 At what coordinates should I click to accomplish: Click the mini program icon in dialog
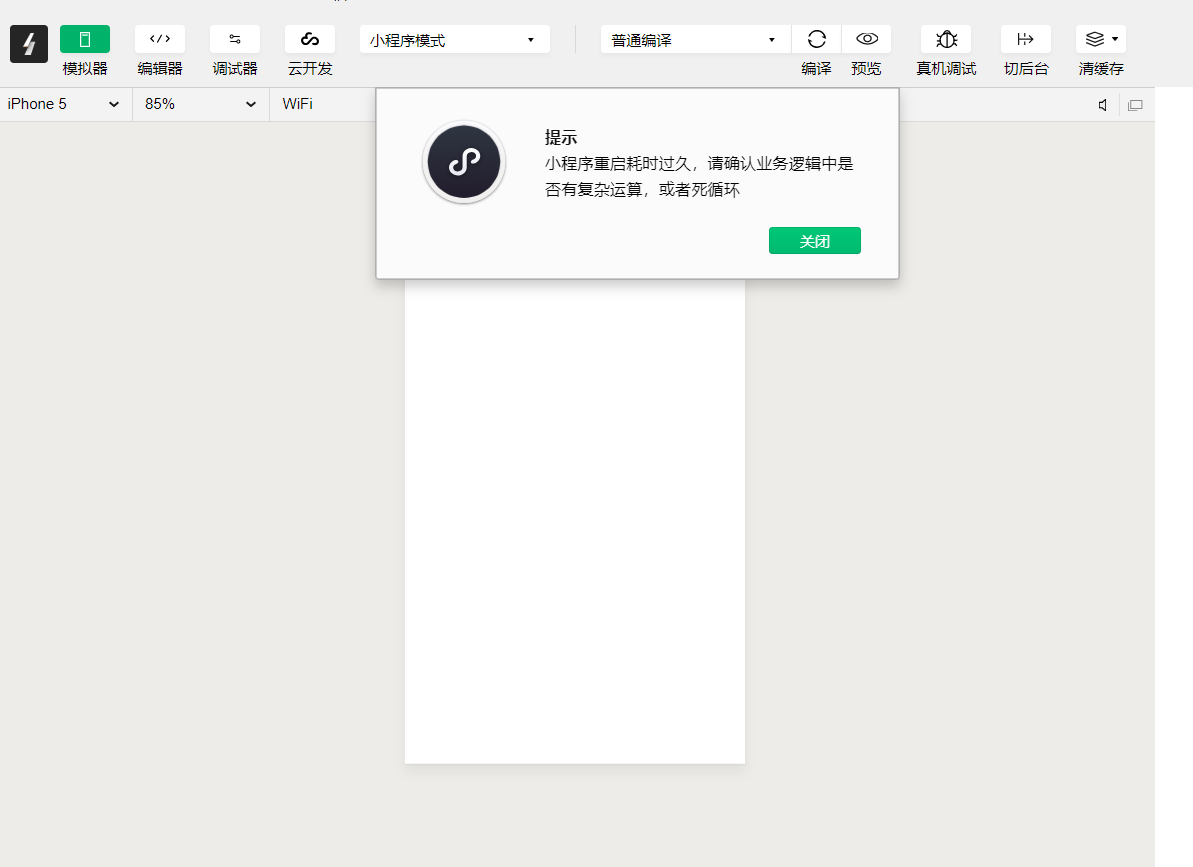[x=464, y=162]
